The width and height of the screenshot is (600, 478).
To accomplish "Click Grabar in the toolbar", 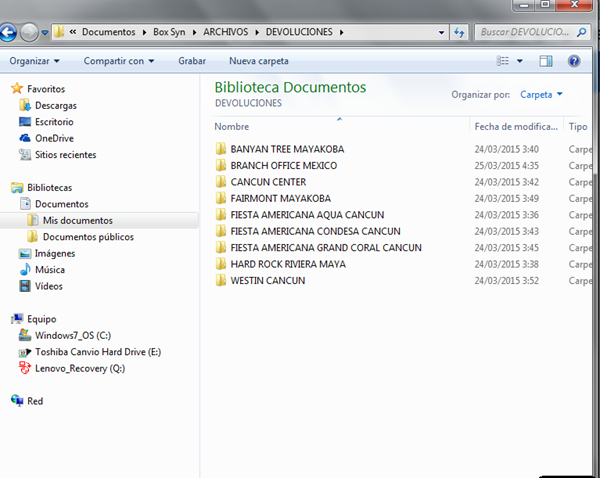I will point(192,61).
